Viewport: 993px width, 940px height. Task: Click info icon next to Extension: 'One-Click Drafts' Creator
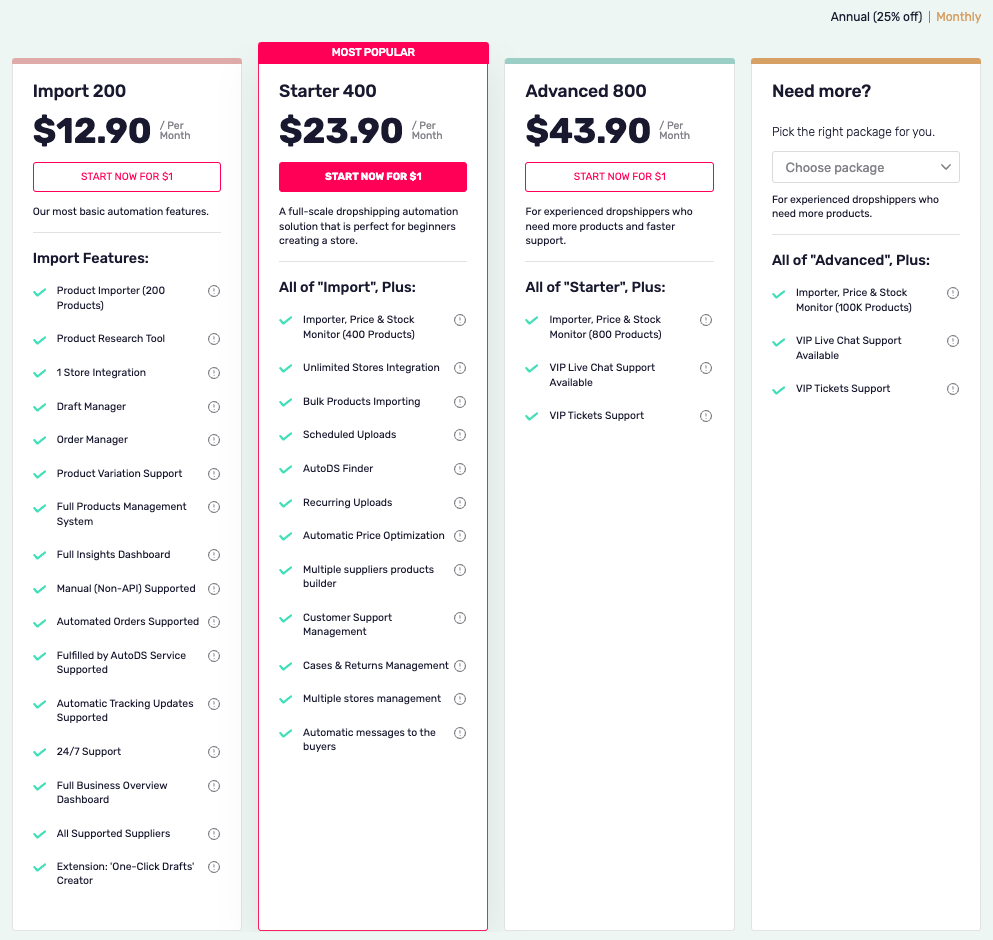pos(213,867)
